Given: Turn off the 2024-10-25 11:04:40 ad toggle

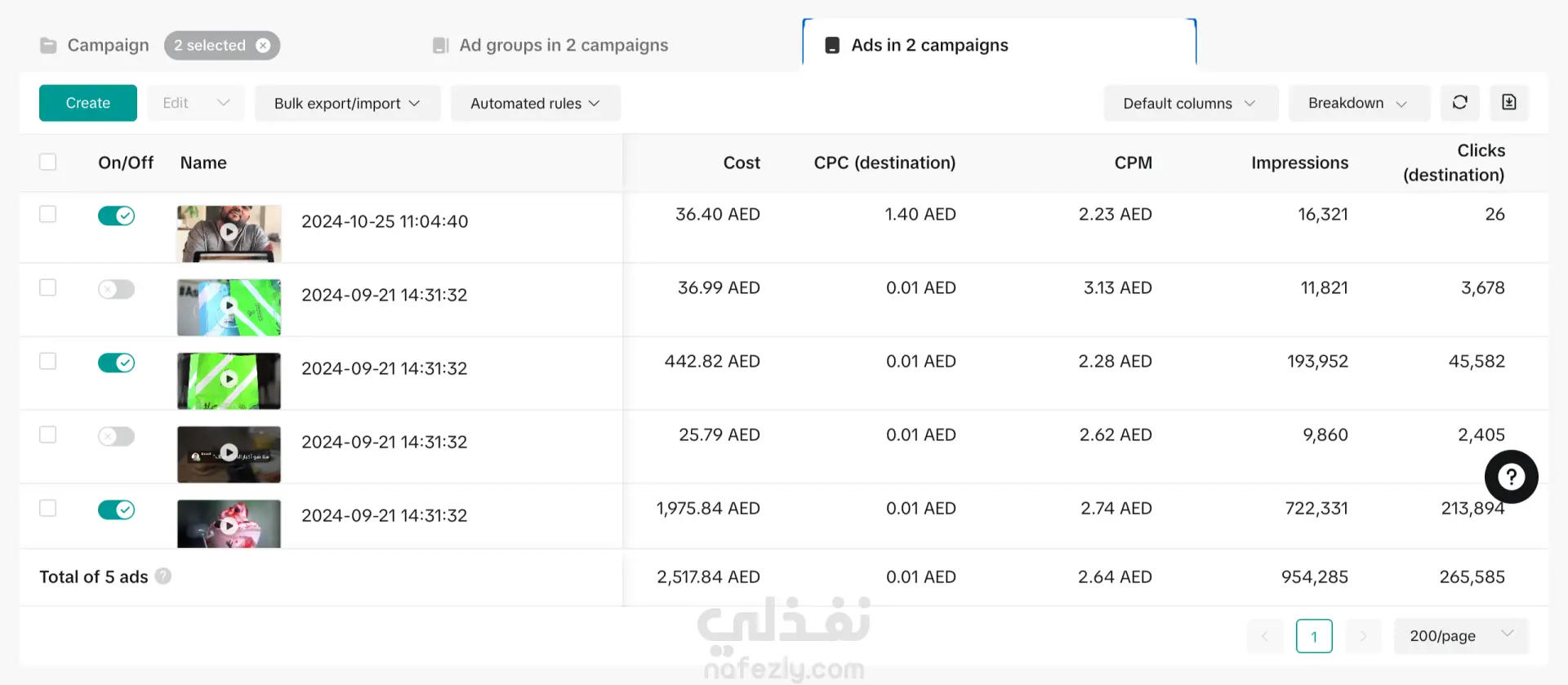Looking at the screenshot, I should point(116,216).
